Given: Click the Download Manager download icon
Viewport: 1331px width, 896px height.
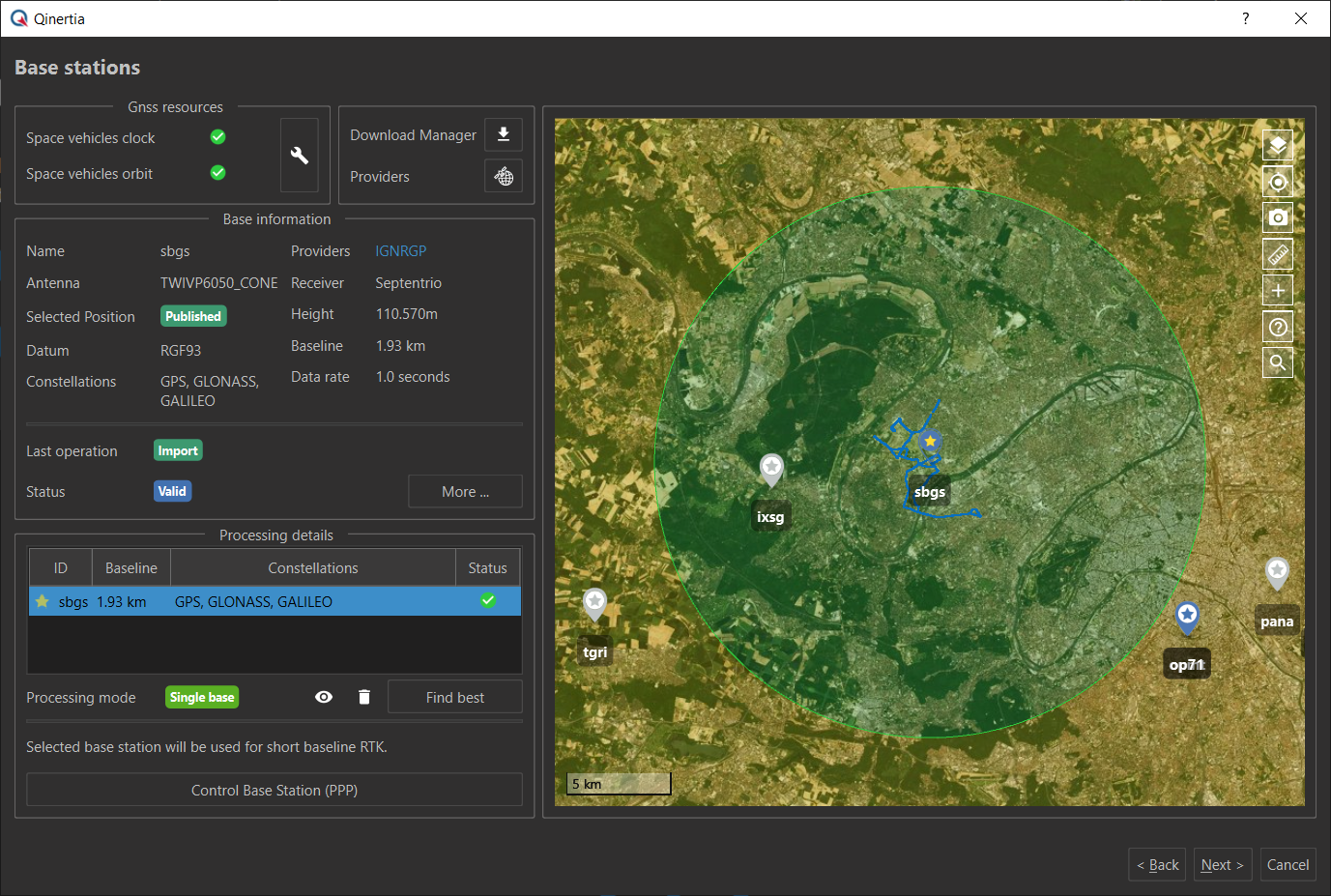Looking at the screenshot, I should click(x=503, y=134).
